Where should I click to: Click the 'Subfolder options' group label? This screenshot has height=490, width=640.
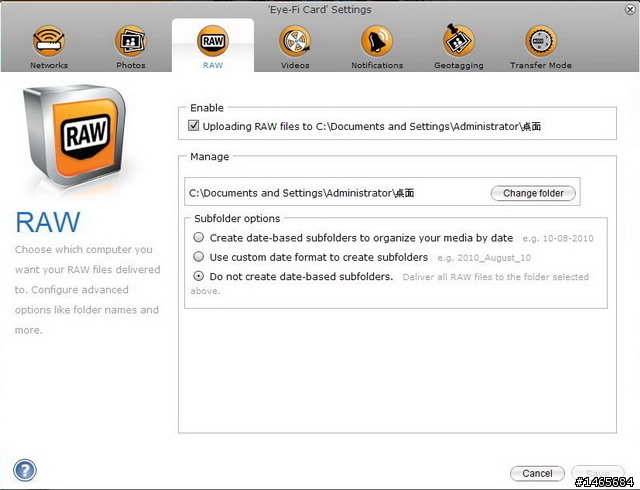pyautogui.click(x=237, y=218)
